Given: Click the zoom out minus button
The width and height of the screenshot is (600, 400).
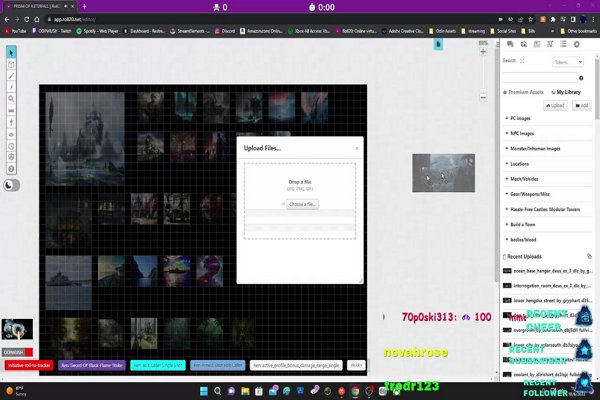Looking at the screenshot, I should [x=483, y=97].
